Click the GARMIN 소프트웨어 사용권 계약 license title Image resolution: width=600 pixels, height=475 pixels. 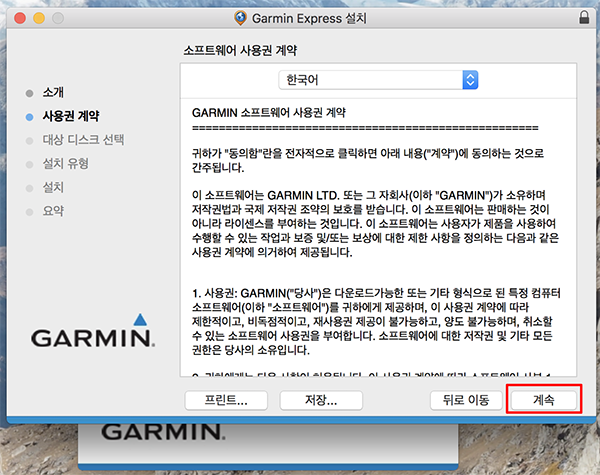(x=269, y=113)
